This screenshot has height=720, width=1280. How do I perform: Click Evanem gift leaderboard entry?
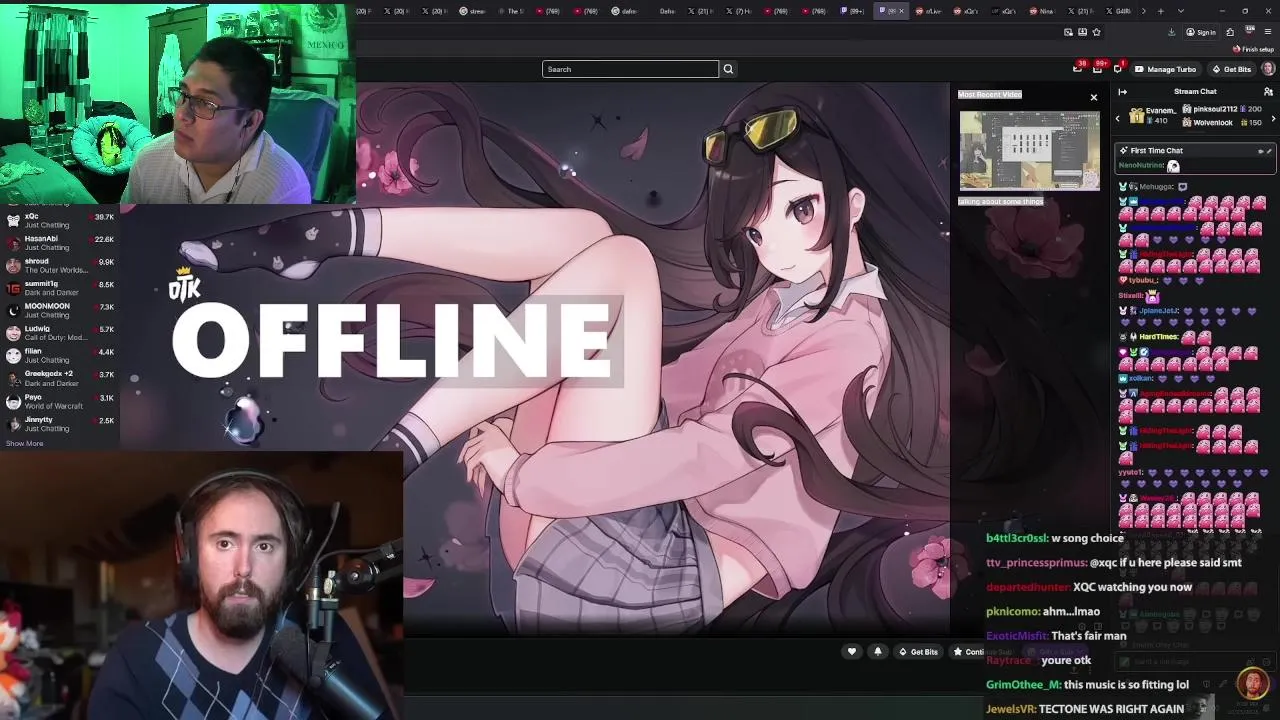point(1153,115)
